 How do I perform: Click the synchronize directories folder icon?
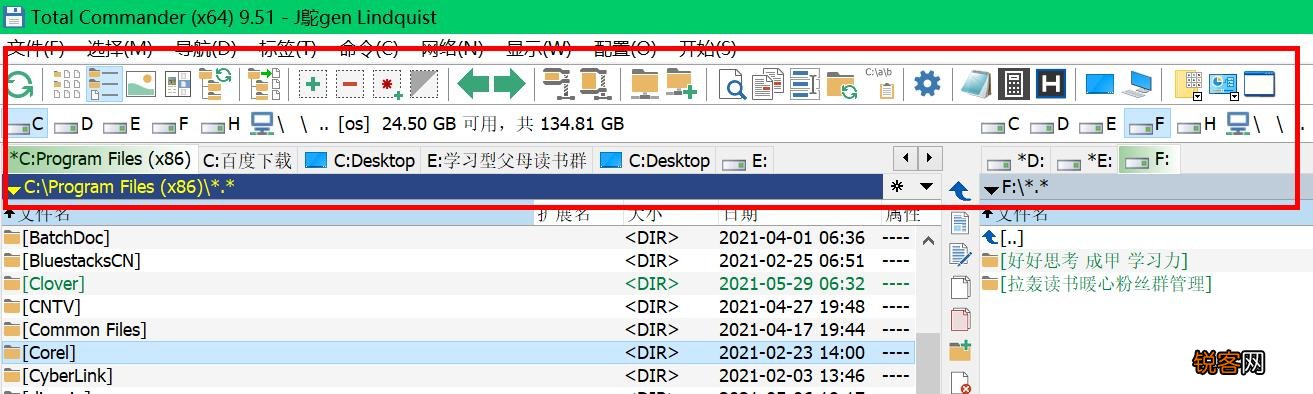click(842, 84)
